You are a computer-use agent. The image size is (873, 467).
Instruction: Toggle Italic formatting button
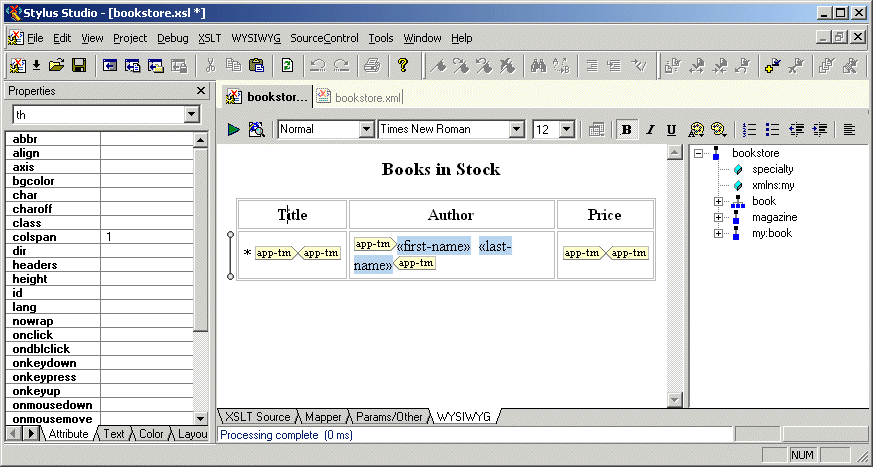(649, 129)
